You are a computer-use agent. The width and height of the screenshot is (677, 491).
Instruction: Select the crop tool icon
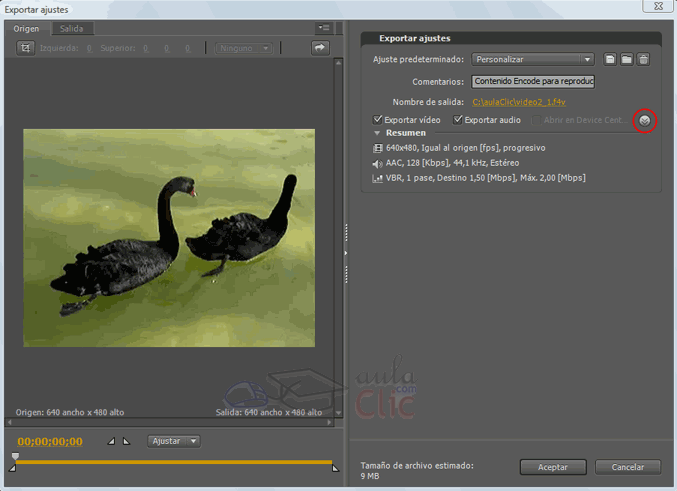point(25,48)
